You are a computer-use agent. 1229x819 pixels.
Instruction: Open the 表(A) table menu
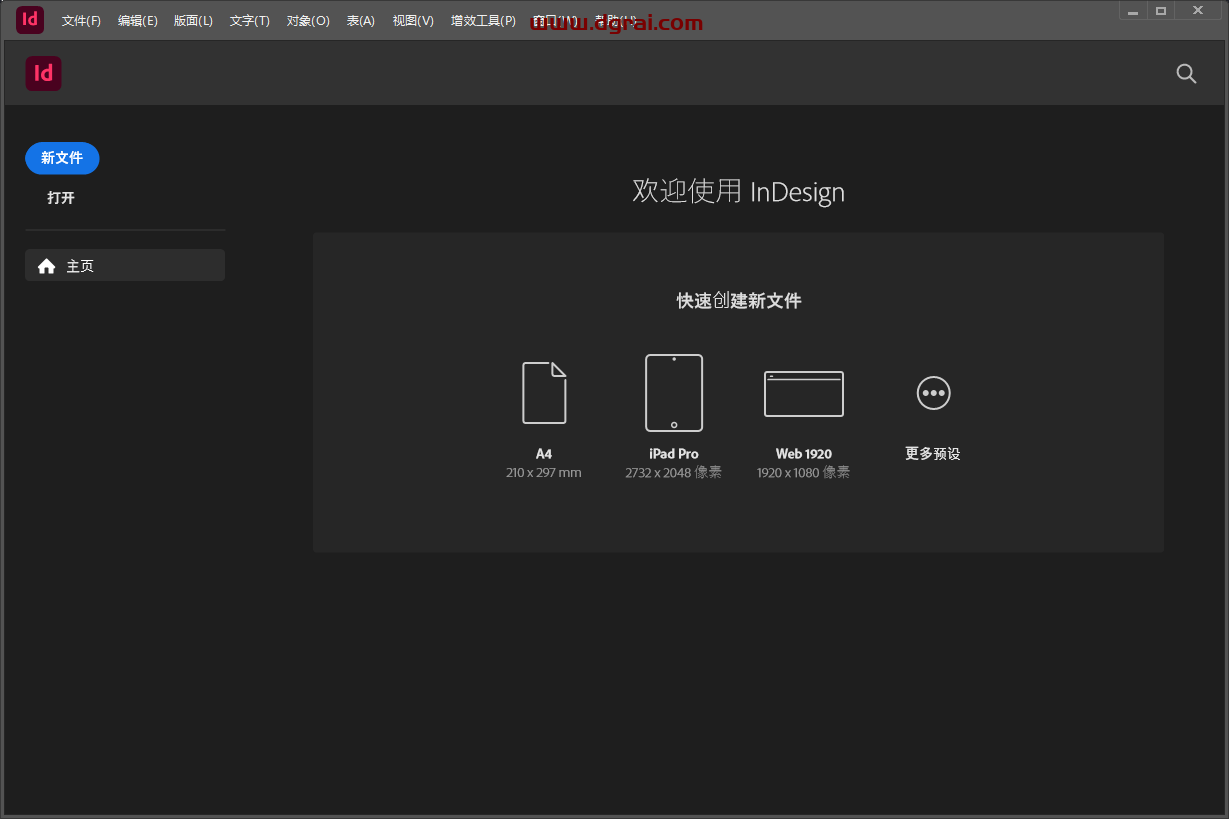pyautogui.click(x=361, y=21)
